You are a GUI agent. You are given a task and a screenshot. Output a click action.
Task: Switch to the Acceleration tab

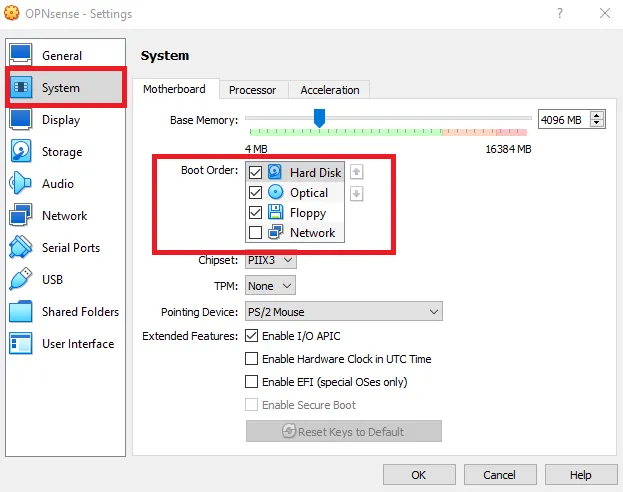point(330,90)
